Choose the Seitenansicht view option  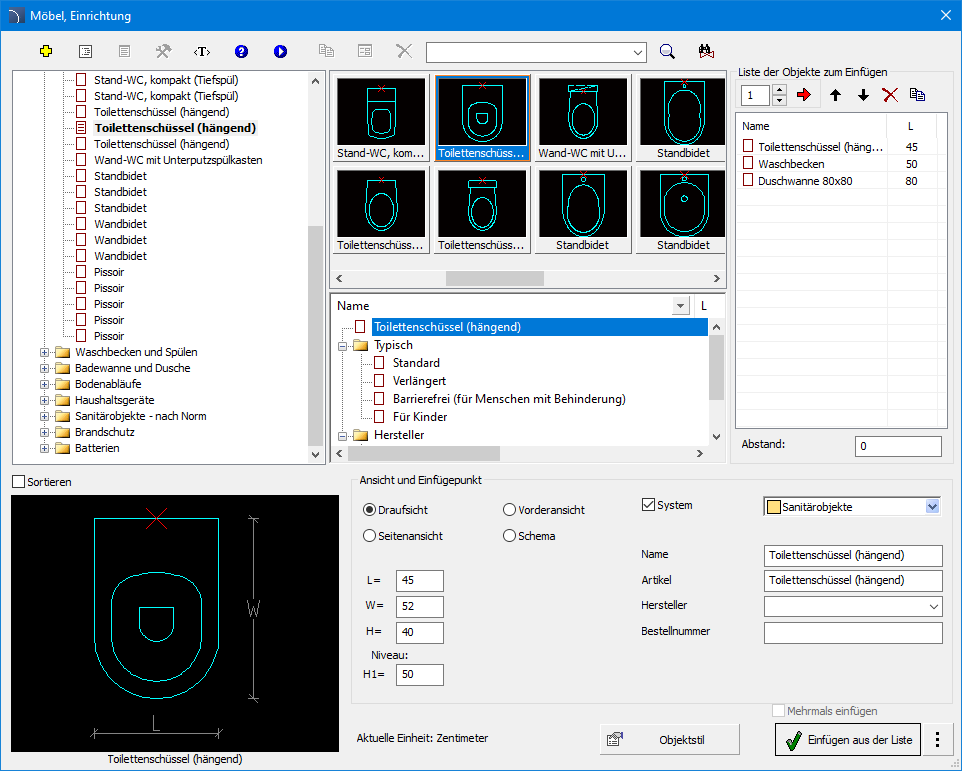[x=369, y=535]
